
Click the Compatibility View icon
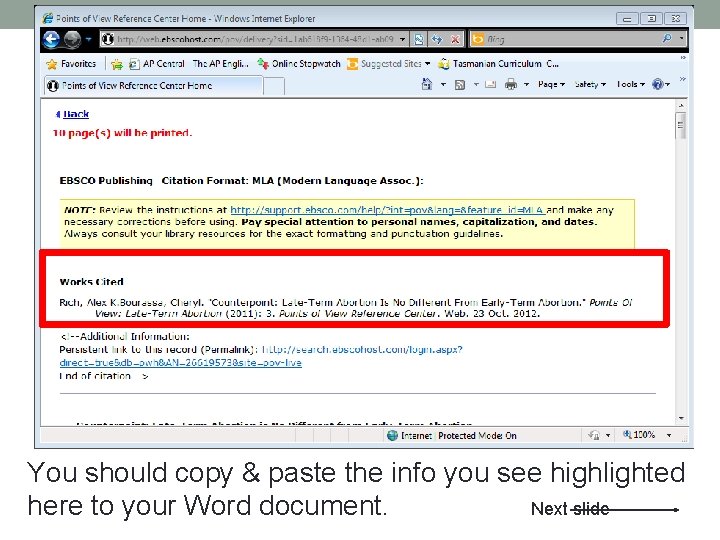click(x=419, y=39)
